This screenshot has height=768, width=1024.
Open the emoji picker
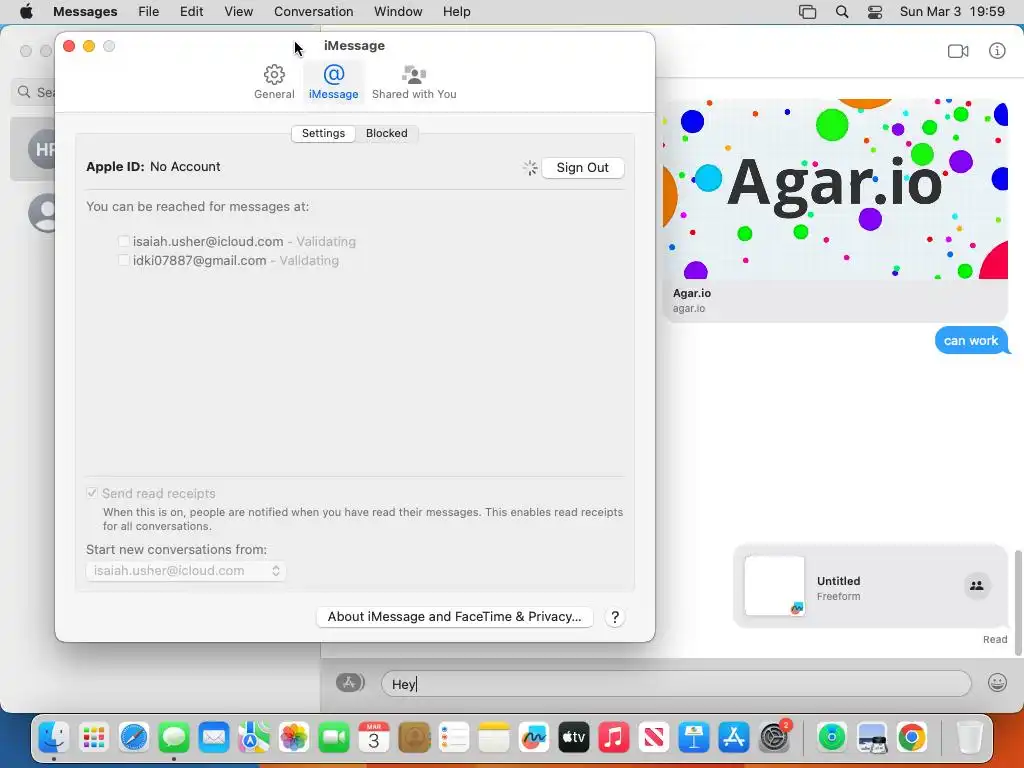tap(997, 683)
